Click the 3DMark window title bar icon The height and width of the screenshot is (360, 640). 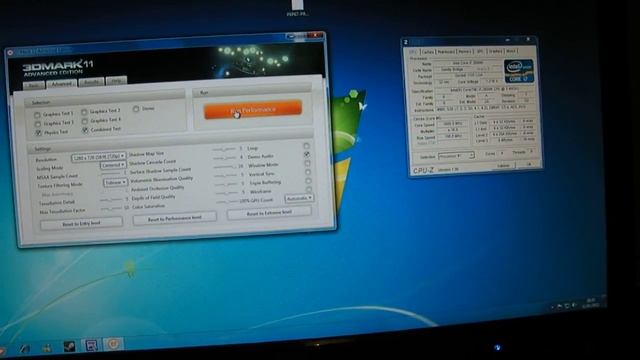pos(10,53)
